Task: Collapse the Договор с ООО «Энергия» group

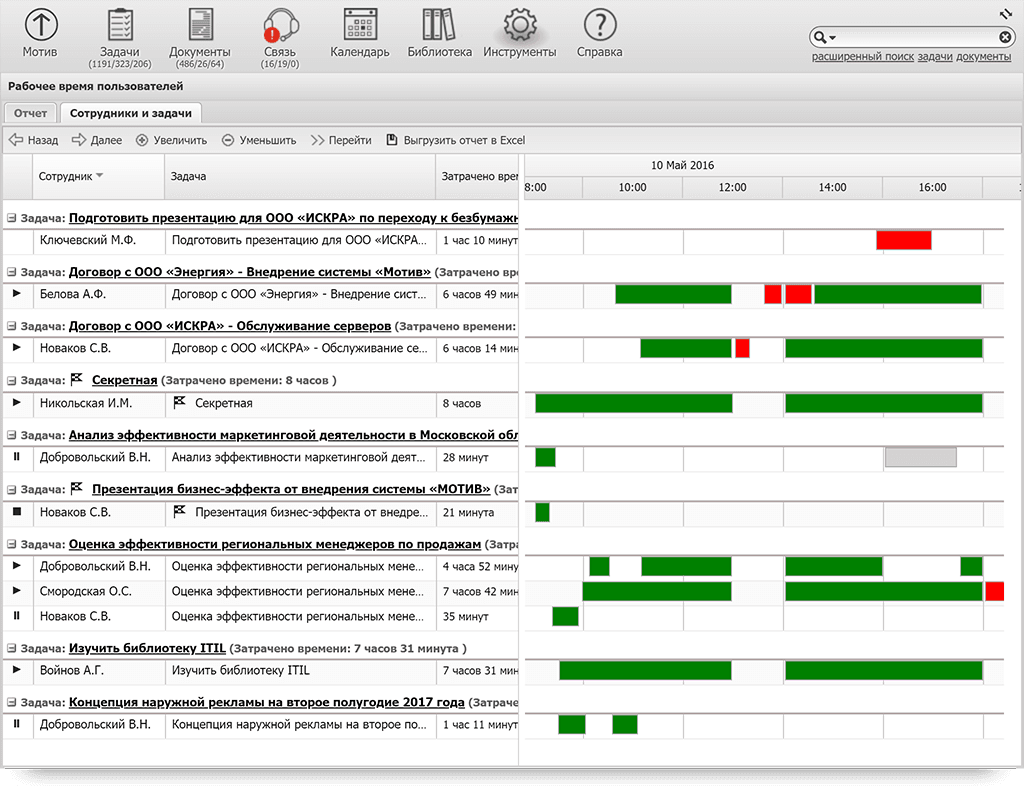Action: tap(12, 272)
